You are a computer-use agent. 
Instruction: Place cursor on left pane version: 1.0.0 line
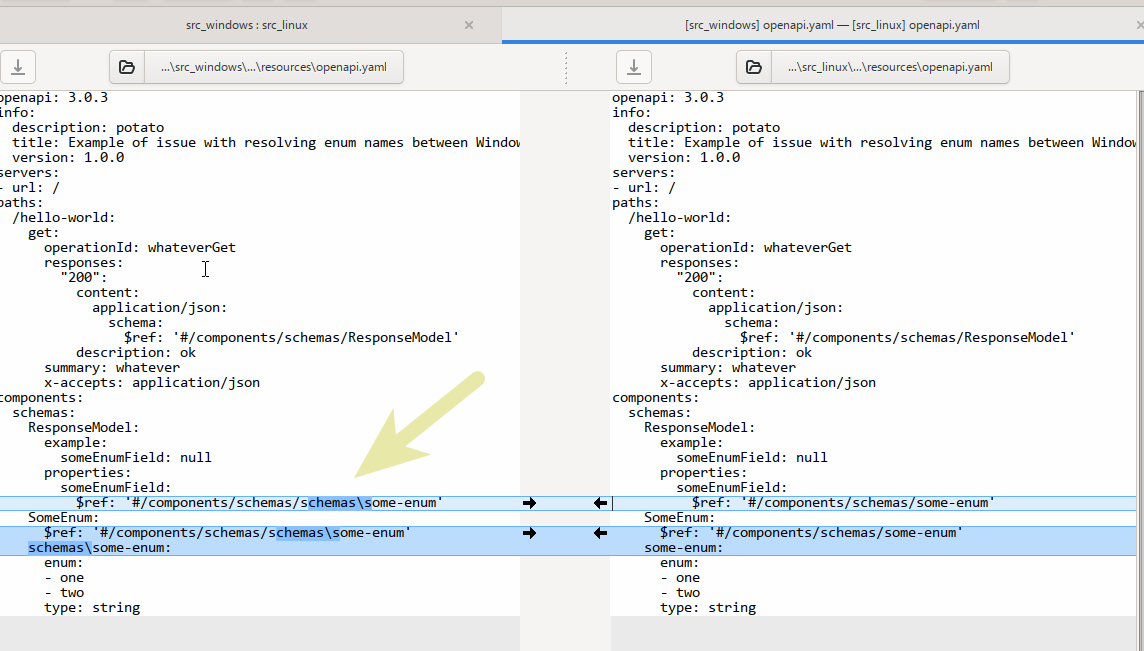point(82,158)
